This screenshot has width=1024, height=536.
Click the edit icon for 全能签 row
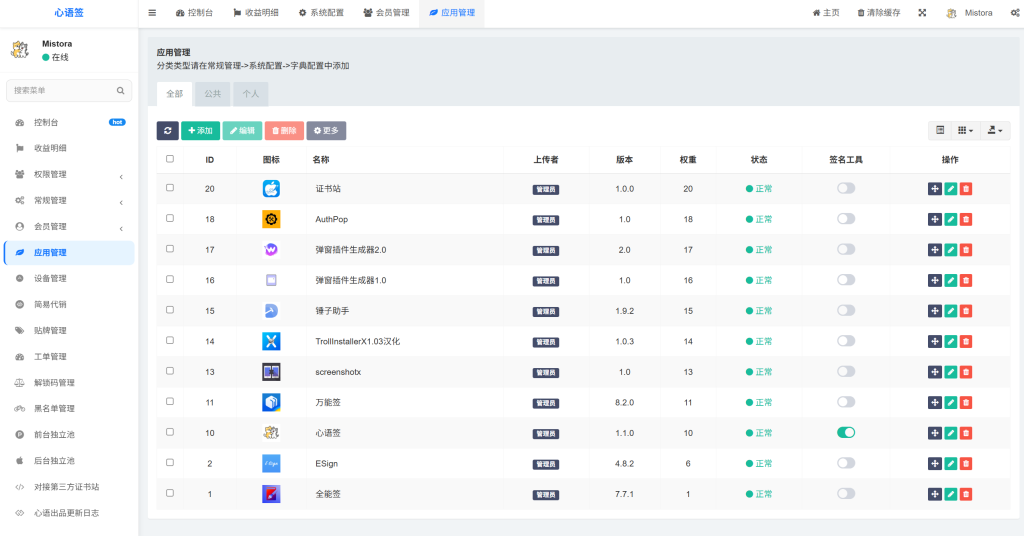[950, 494]
